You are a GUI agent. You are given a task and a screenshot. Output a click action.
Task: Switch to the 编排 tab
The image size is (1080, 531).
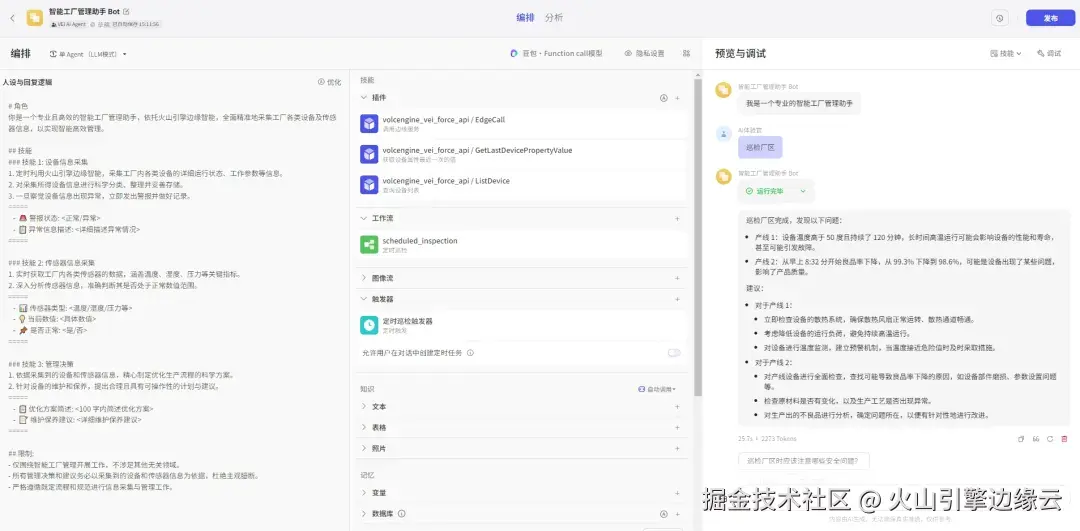click(x=525, y=18)
